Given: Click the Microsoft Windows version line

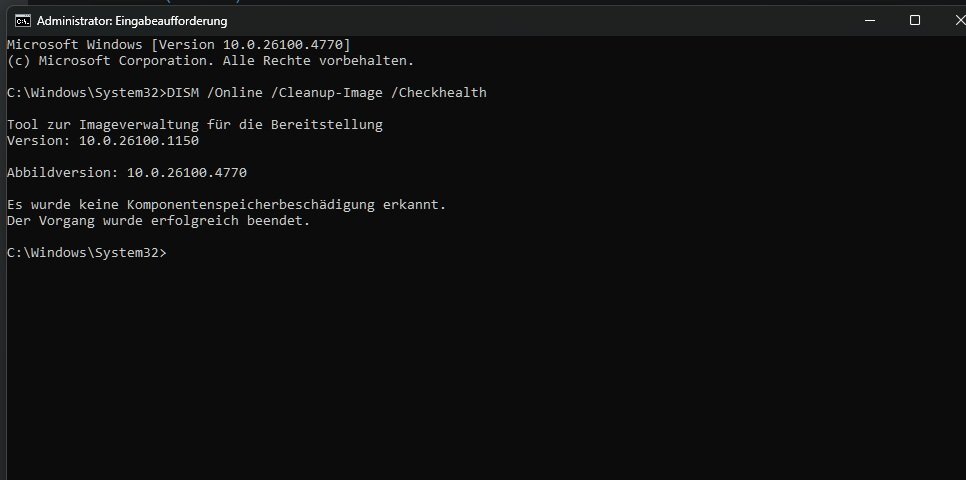Looking at the screenshot, I should (179, 44).
